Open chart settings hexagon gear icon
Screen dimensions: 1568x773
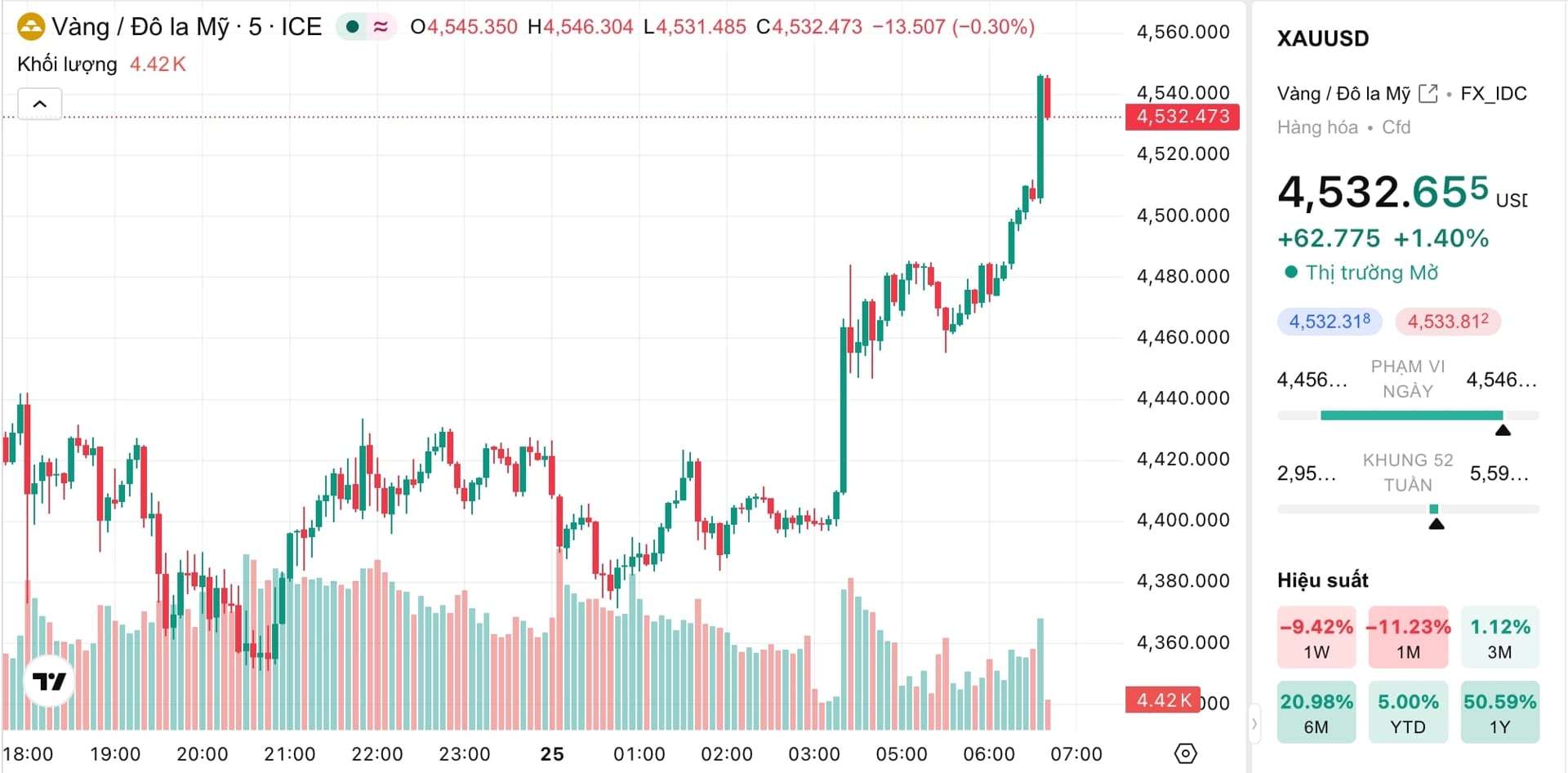[1185, 753]
